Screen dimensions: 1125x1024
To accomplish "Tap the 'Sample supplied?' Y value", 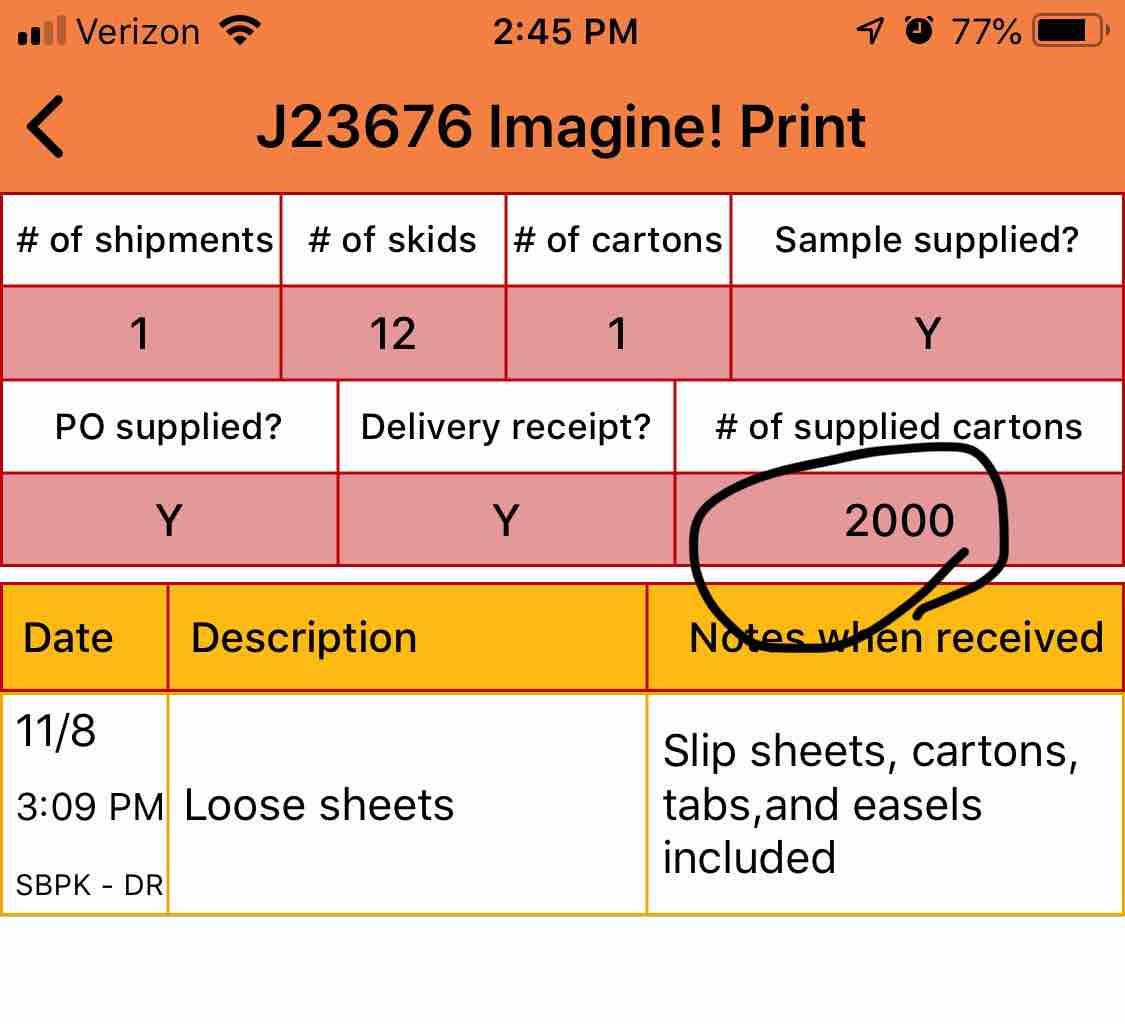I will 927,333.
